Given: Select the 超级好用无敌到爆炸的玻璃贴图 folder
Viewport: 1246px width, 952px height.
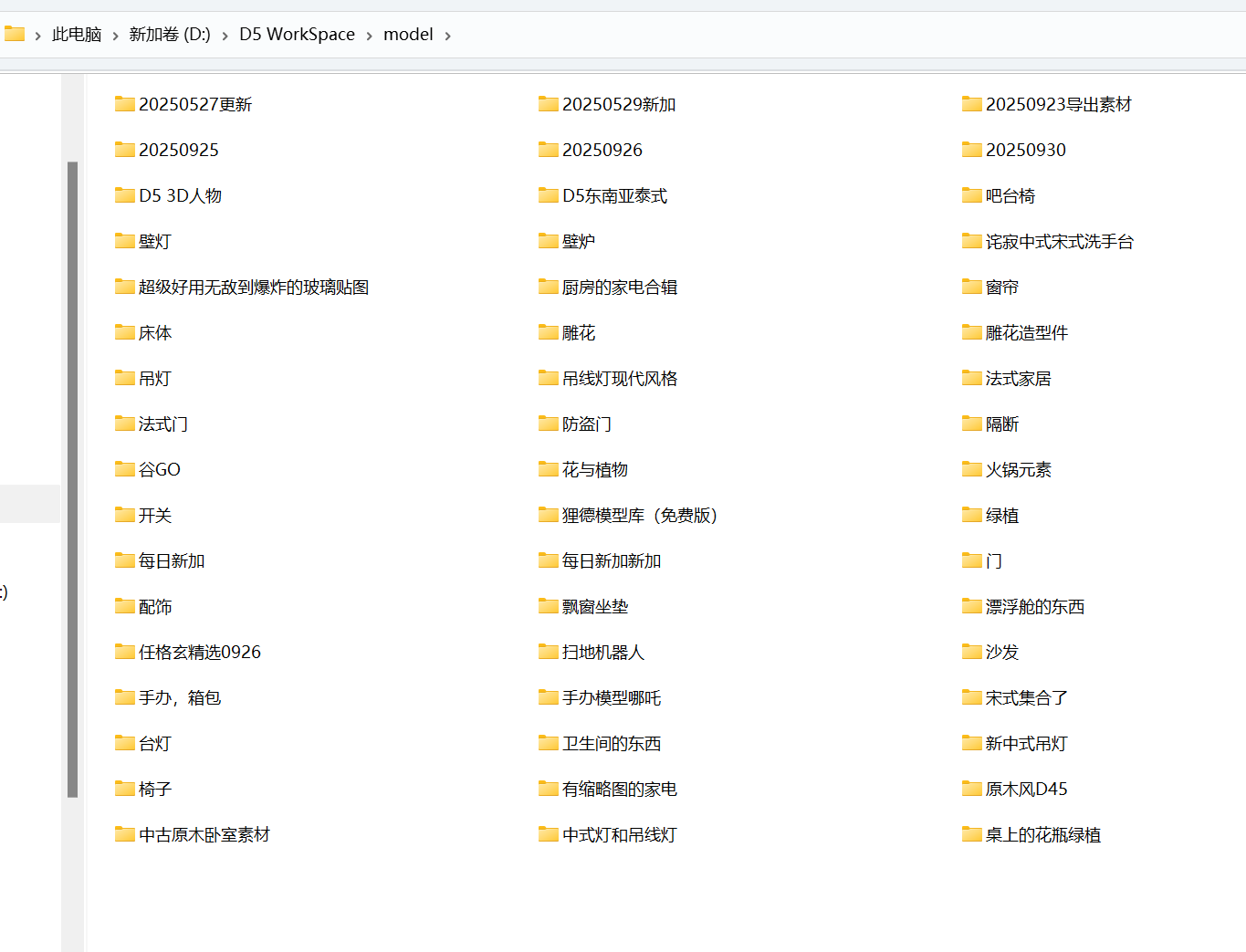Looking at the screenshot, I should coord(253,288).
